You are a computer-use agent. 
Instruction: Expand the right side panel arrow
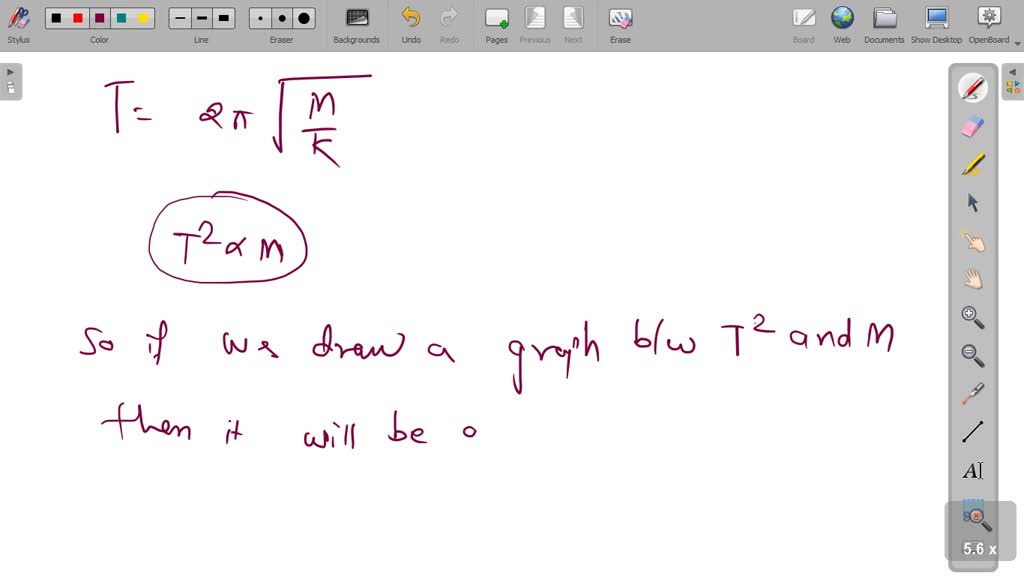(1014, 71)
